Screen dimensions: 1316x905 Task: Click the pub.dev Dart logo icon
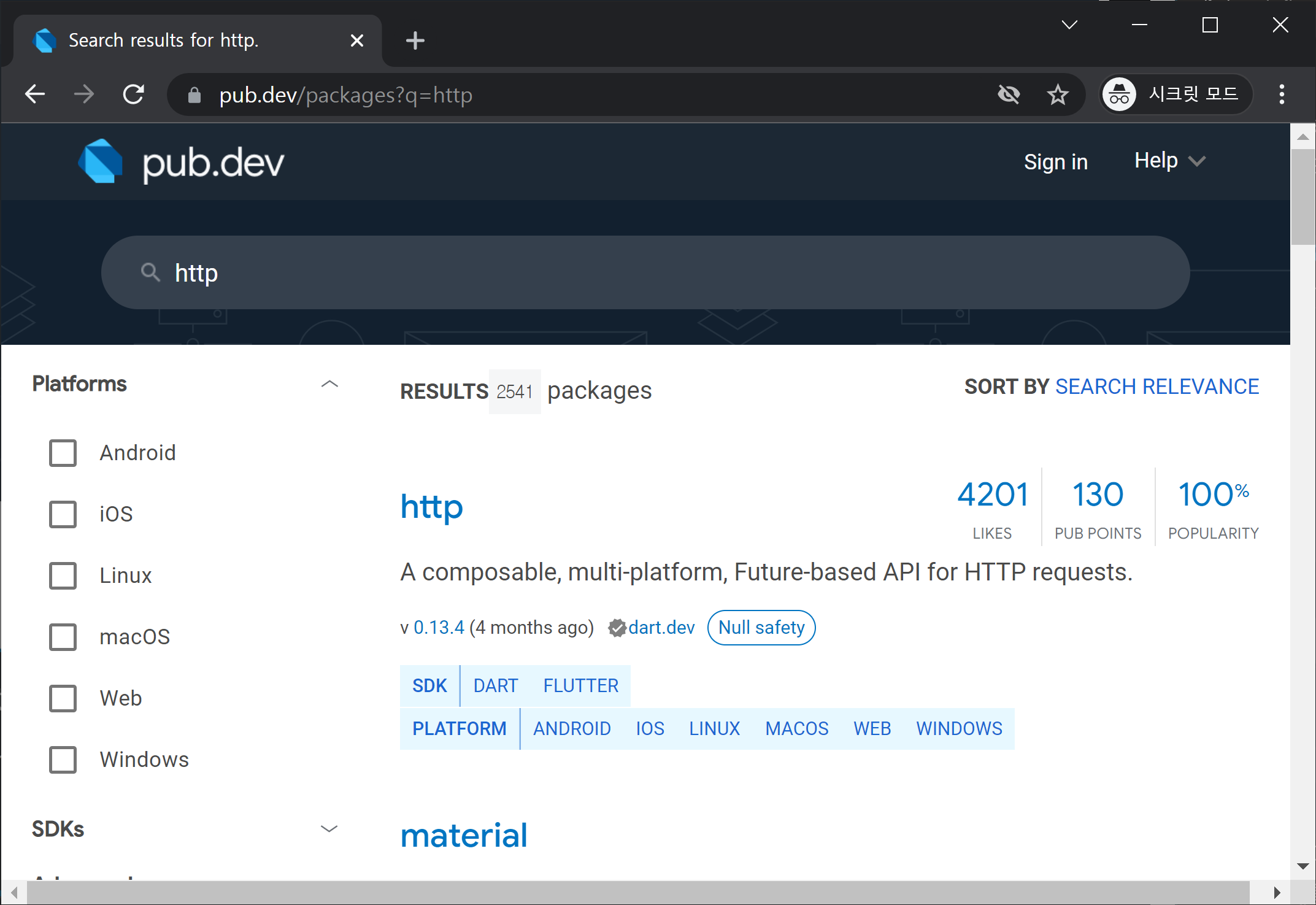(x=100, y=161)
